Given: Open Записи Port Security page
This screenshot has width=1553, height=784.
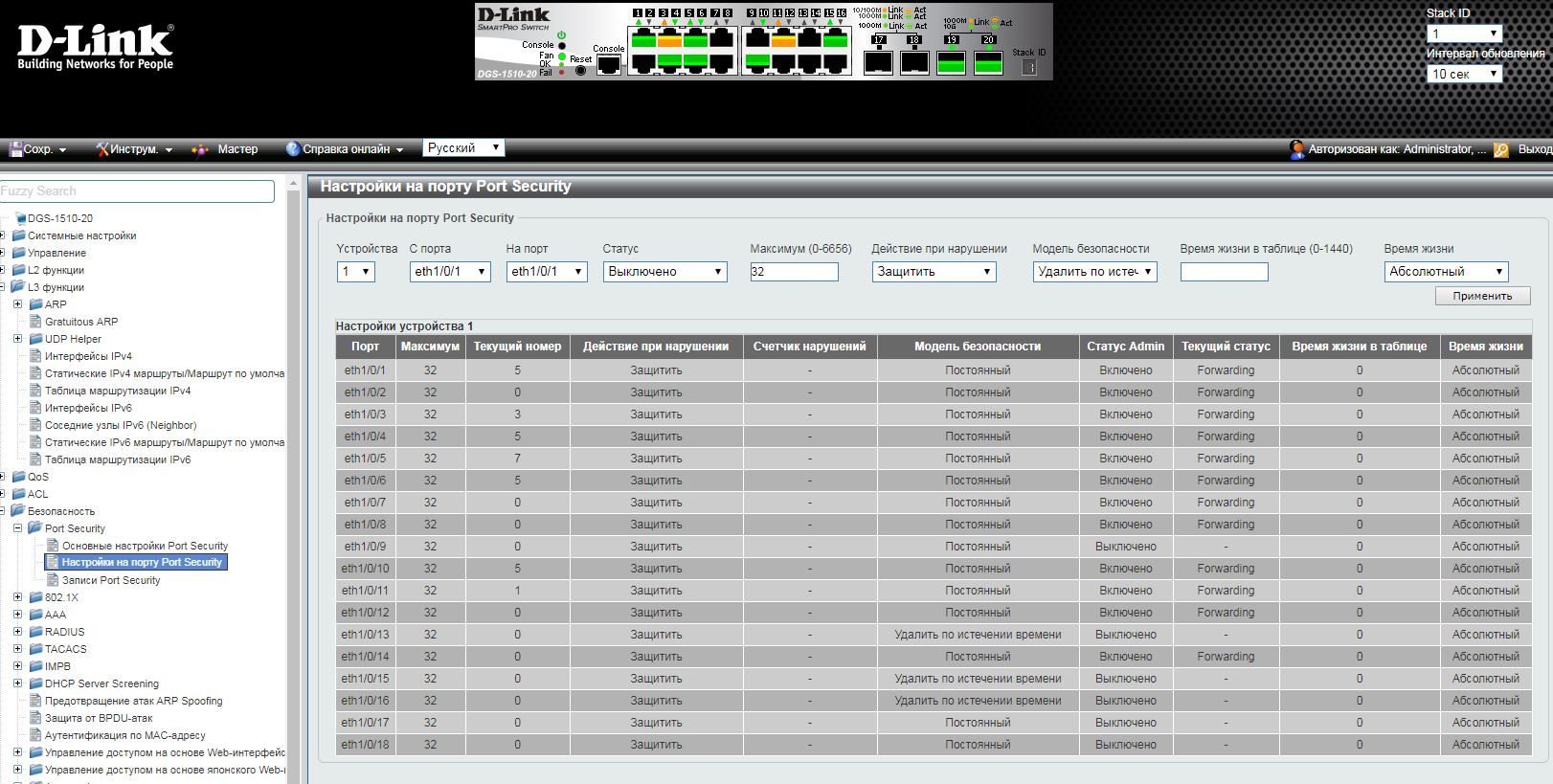Looking at the screenshot, I should point(111,580).
